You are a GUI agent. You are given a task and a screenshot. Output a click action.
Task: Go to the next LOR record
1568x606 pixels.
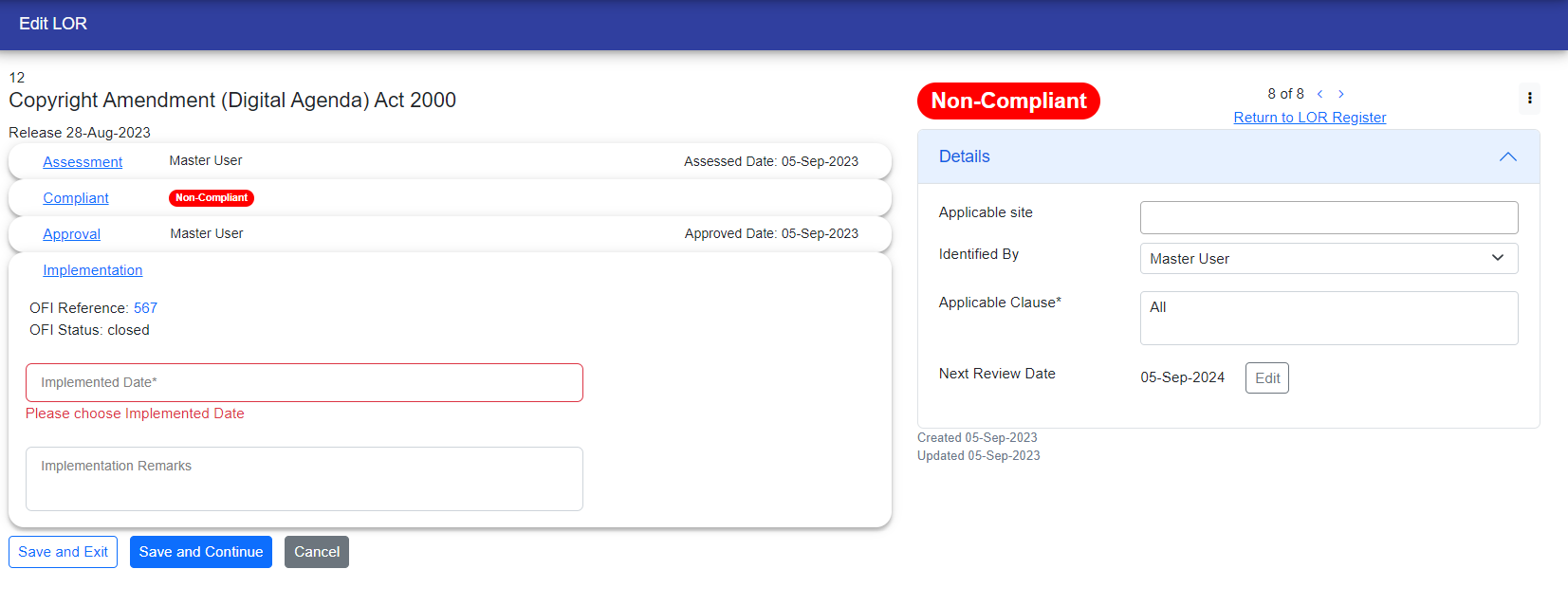coord(1341,94)
